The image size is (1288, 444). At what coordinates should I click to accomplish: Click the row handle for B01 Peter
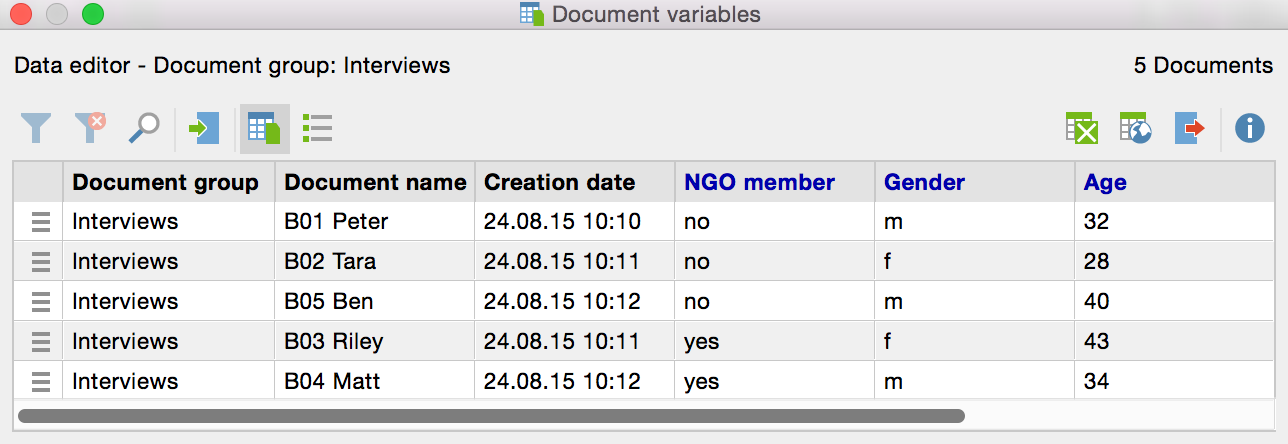coord(40,222)
